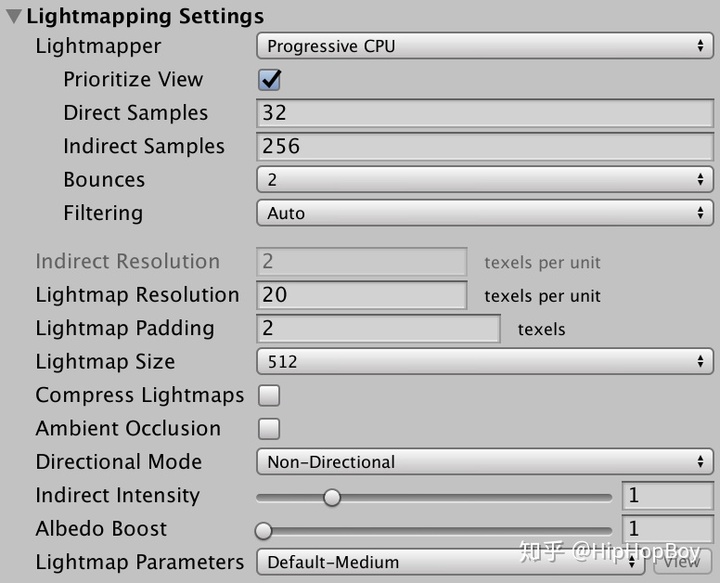This screenshot has width=720, height=583.
Task: Enable the Ambient Occlusion checkbox
Action: click(269, 429)
